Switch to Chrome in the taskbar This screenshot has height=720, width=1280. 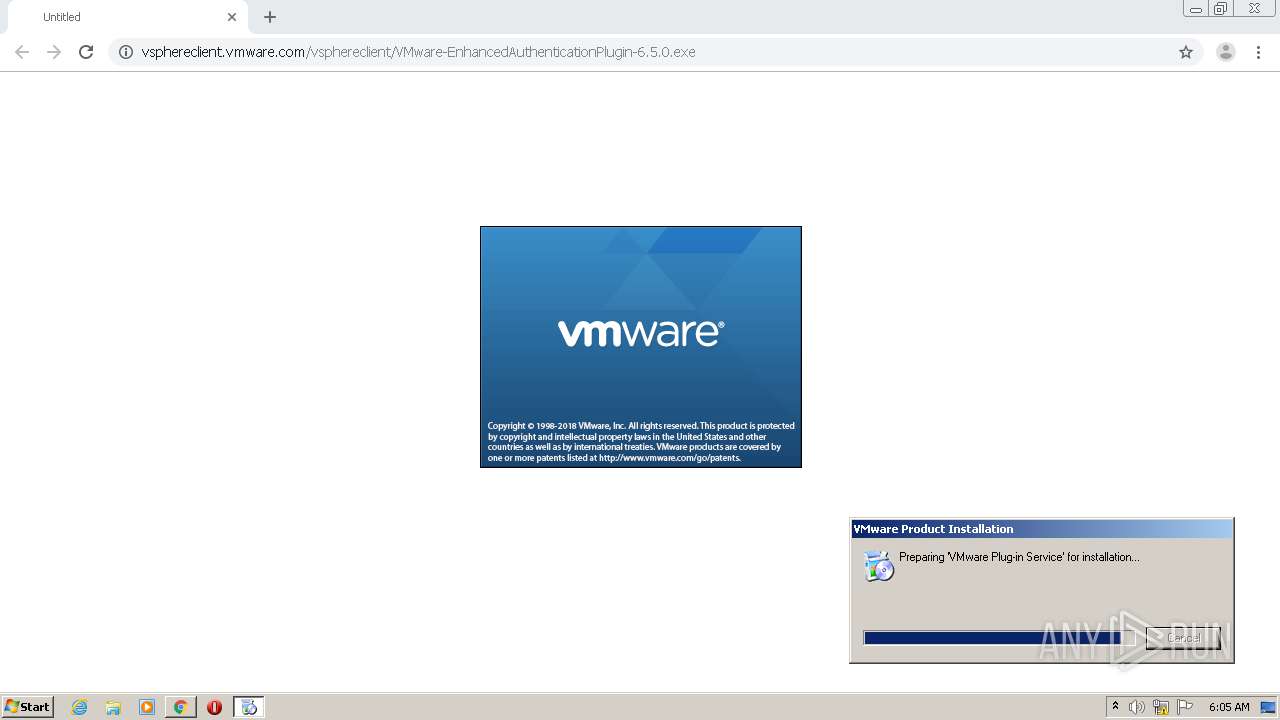[180, 707]
